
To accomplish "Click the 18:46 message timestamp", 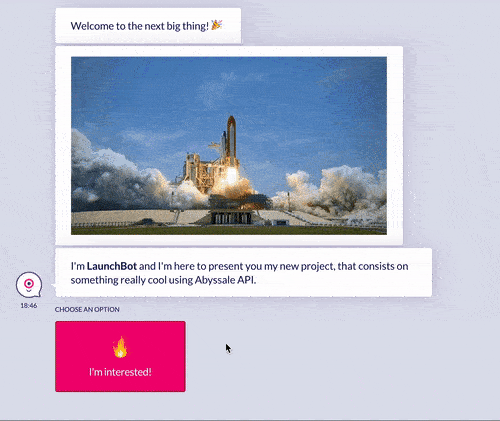I will (x=29, y=305).
